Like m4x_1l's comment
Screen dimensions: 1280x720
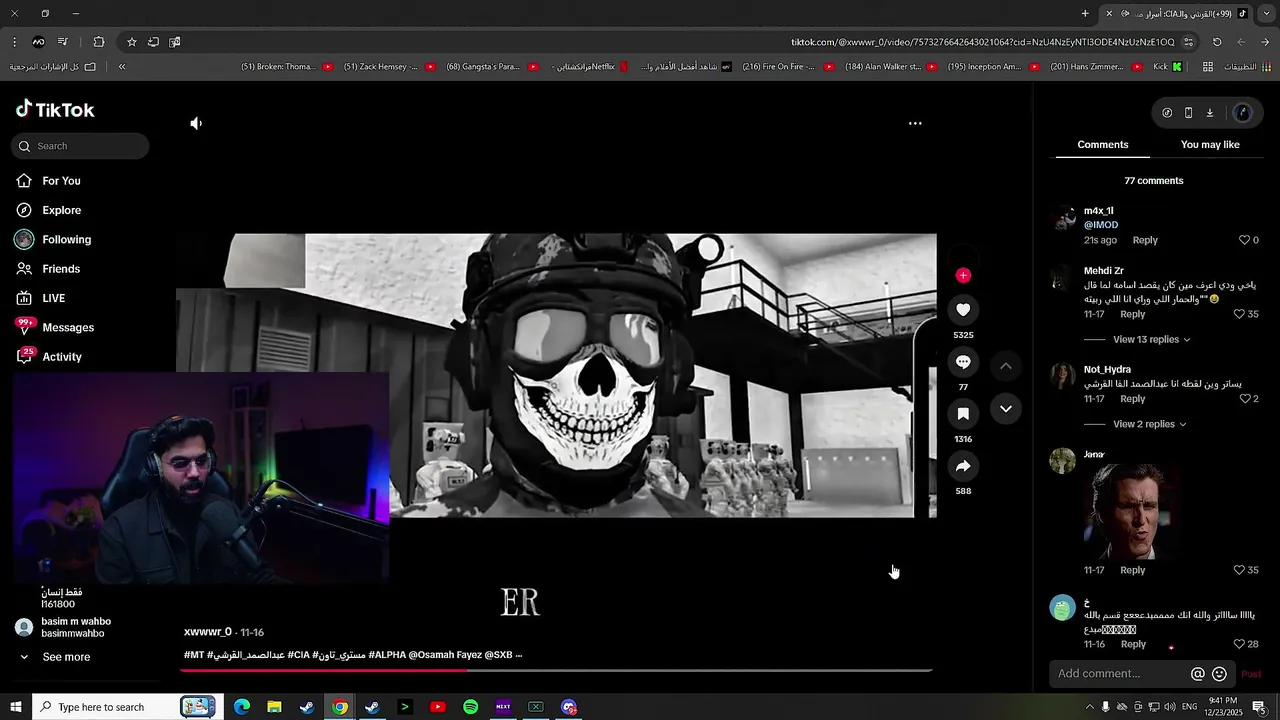(1244, 240)
